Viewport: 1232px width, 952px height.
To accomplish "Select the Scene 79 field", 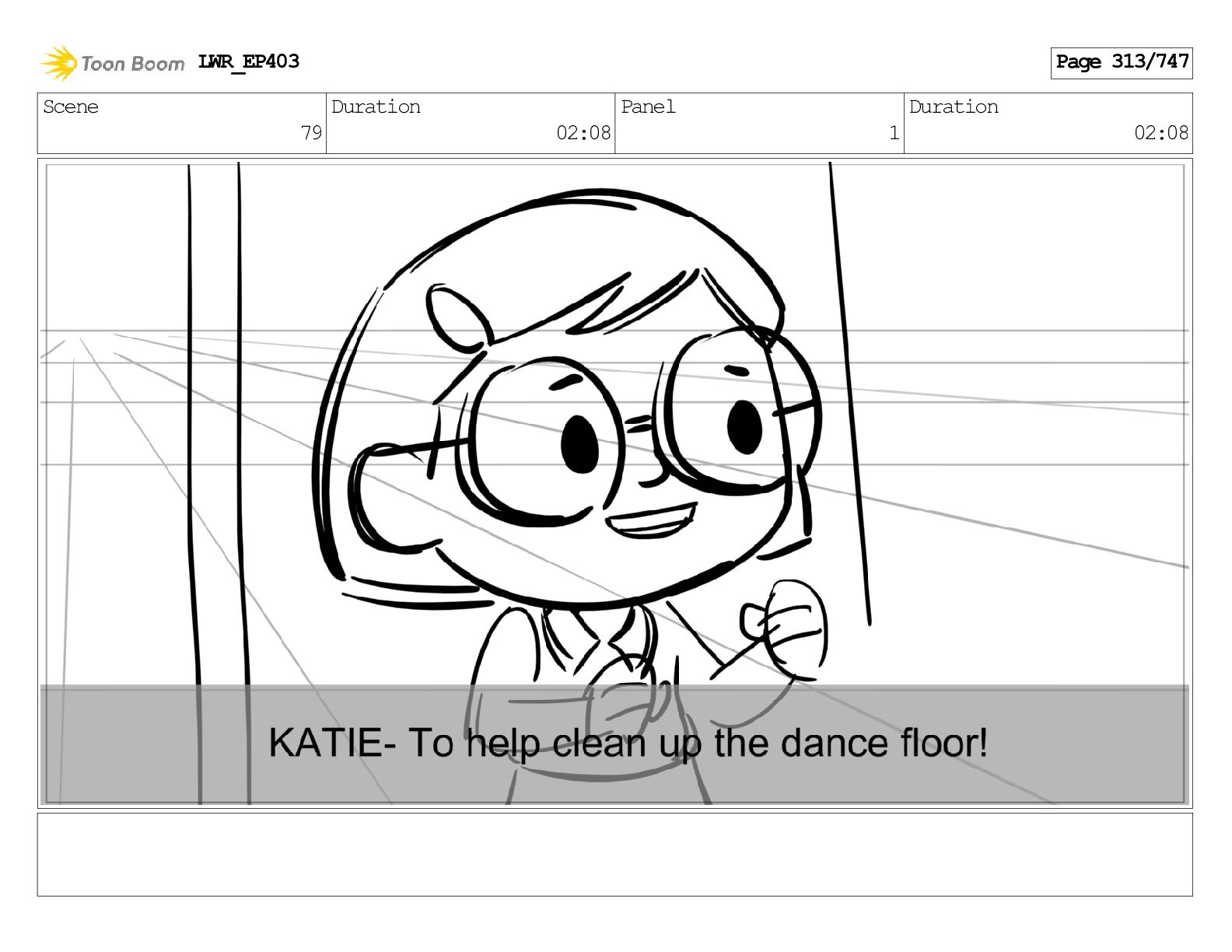I will pos(182,123).
